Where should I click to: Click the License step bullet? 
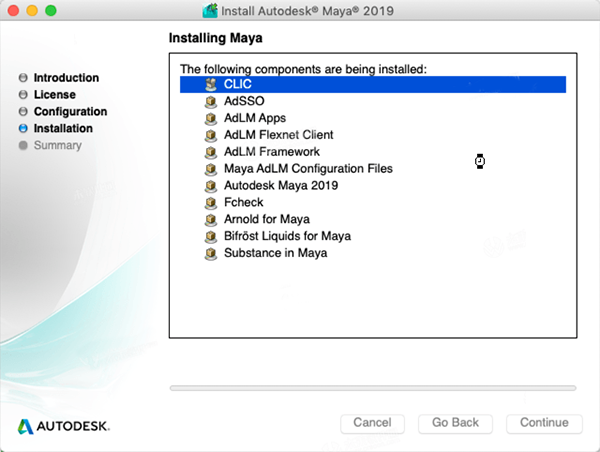[x=23, y=95]
